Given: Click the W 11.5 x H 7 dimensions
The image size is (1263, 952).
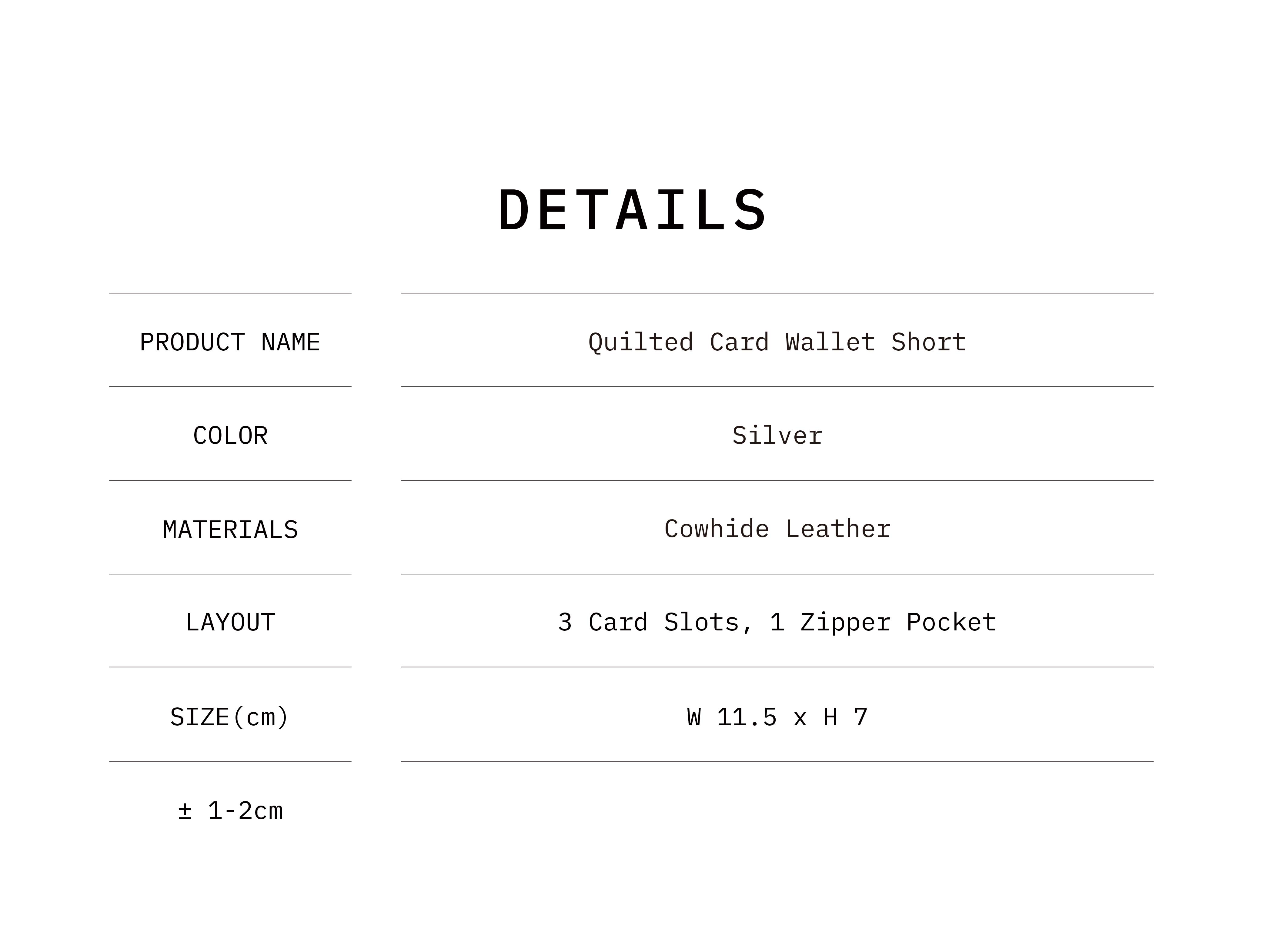Looking at the screenshot, I should click(x=777, y=717).
